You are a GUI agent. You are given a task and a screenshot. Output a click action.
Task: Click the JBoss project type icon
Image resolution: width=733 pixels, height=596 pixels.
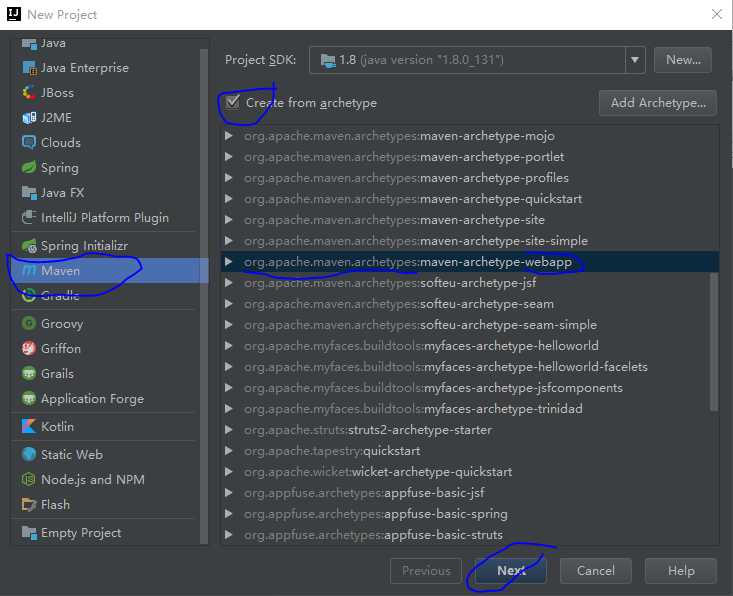29,93
